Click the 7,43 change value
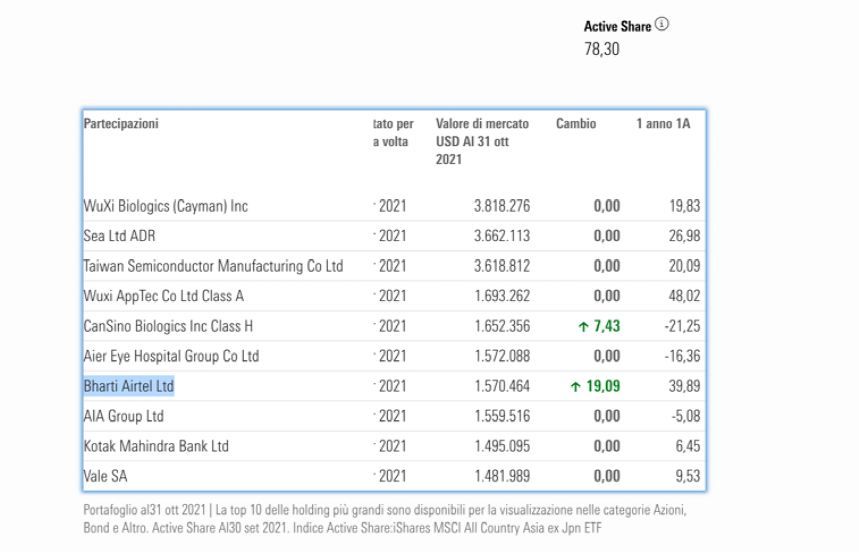 607,326
